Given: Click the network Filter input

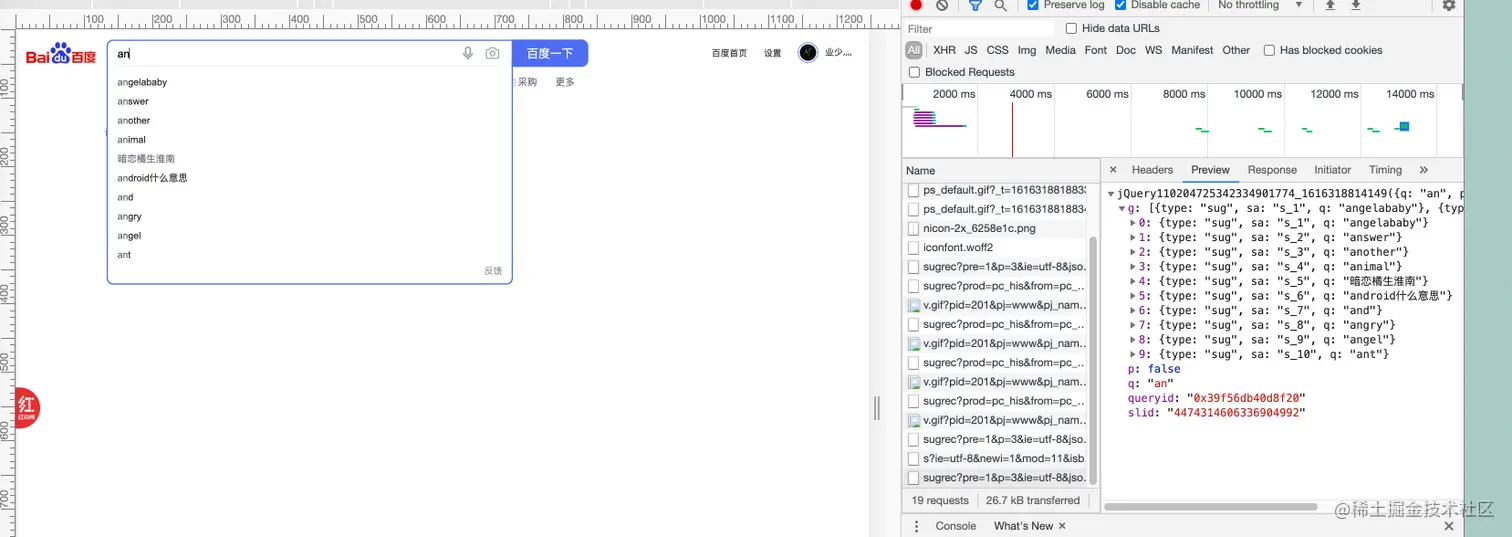Looking at the screenshot, I should (x=980, y=29).
